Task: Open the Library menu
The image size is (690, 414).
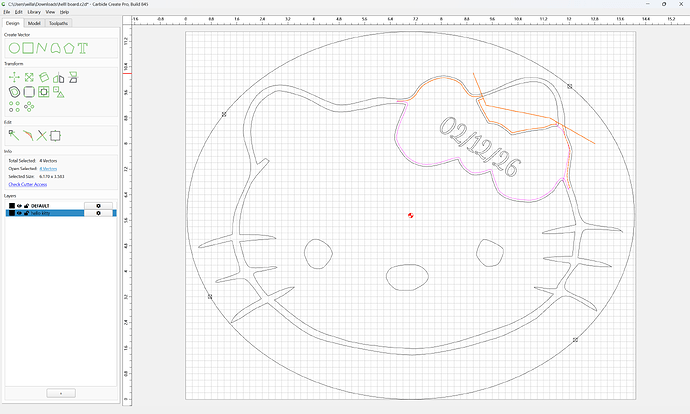Action: coord(34,12)
